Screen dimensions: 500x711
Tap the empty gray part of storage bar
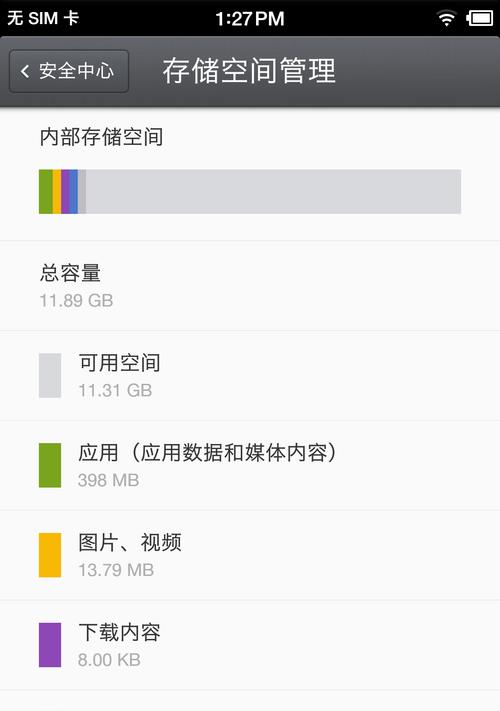point(273,191)
